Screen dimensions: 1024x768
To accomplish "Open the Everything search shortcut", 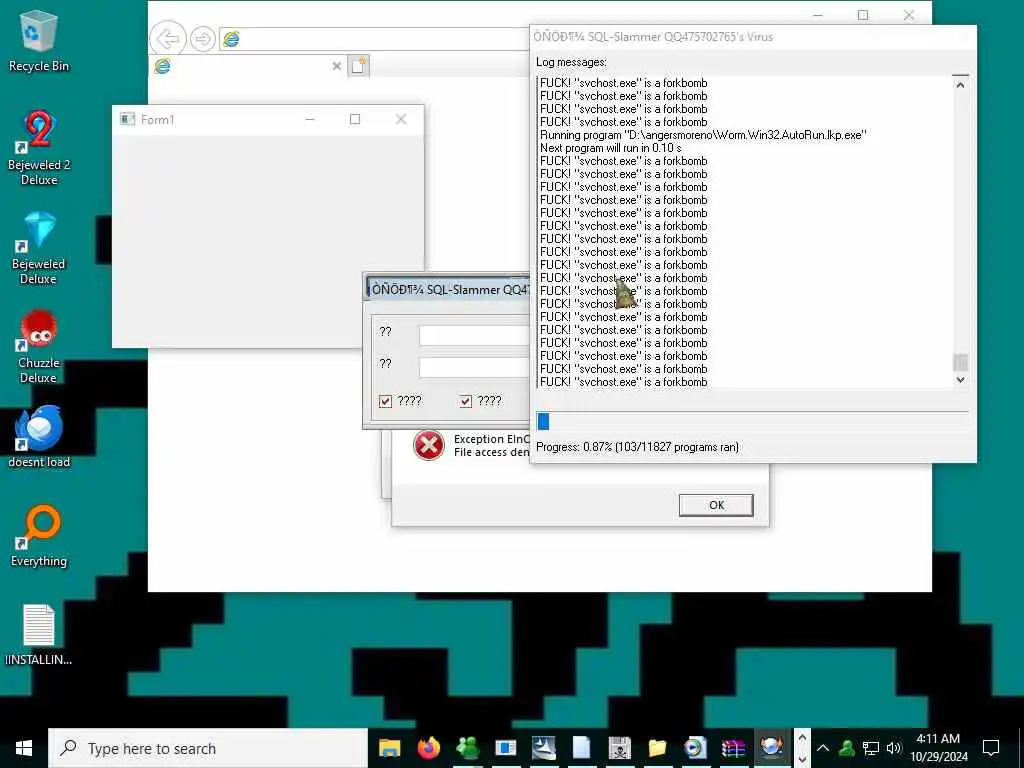I will pyautogui.click(x=39, y=536).
